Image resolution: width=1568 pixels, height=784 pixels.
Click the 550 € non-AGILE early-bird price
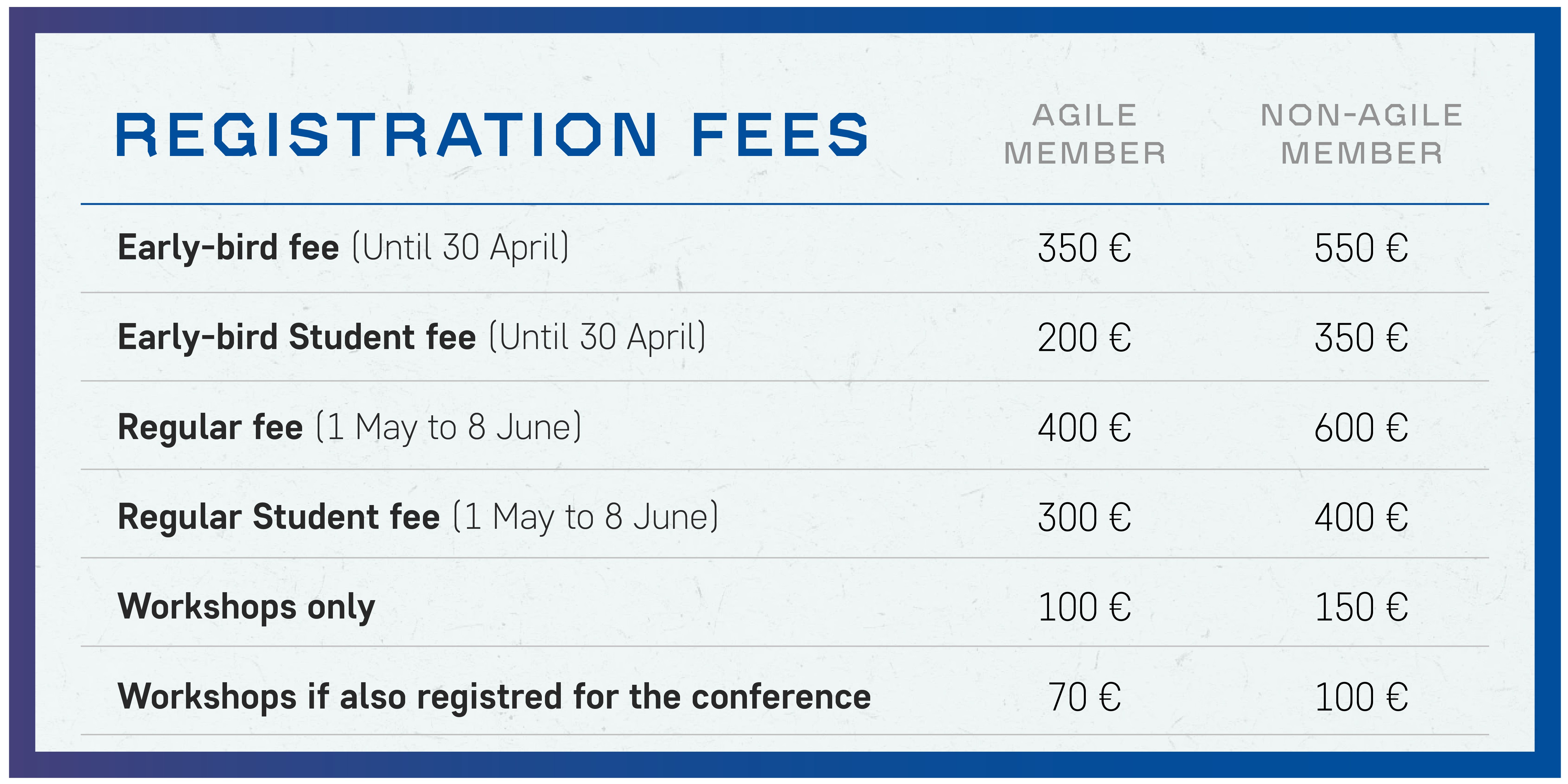tap(1361, 248)
